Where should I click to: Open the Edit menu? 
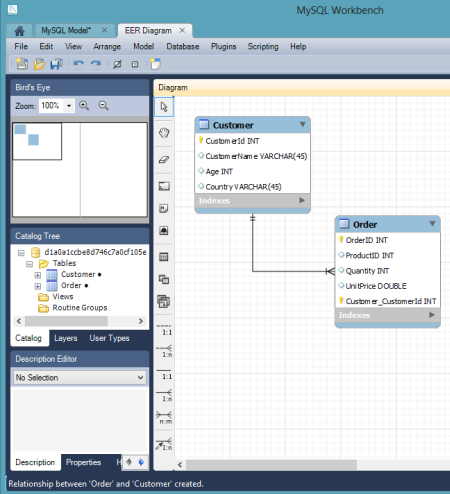coord(46,46)
